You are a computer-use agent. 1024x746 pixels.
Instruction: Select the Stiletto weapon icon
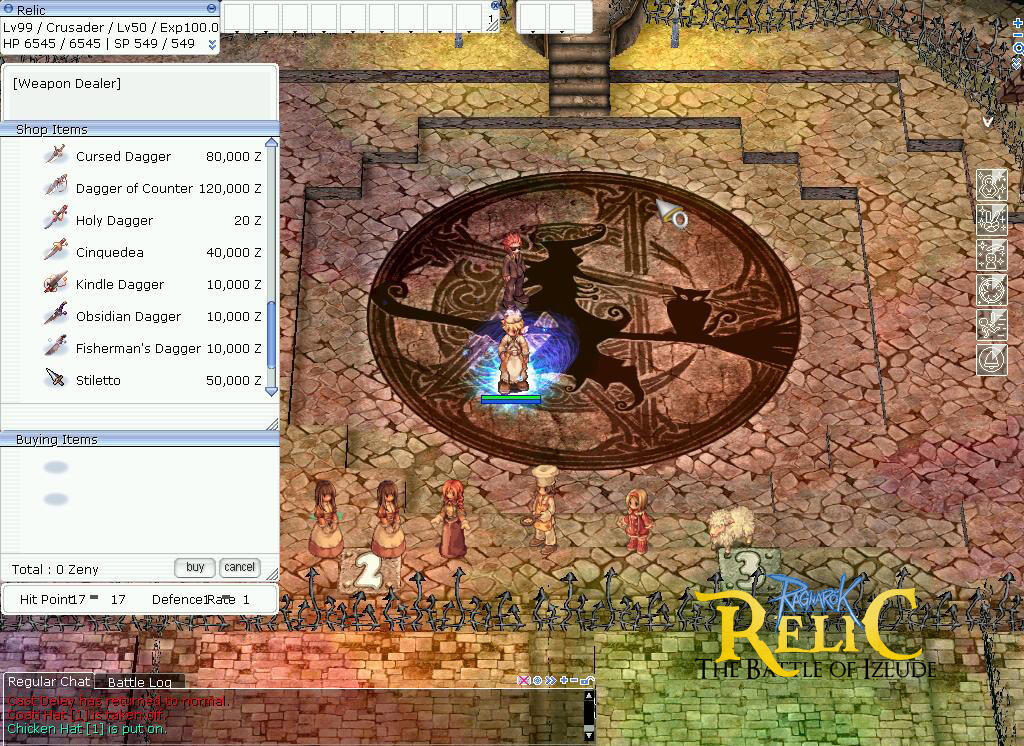pos(56,379)
